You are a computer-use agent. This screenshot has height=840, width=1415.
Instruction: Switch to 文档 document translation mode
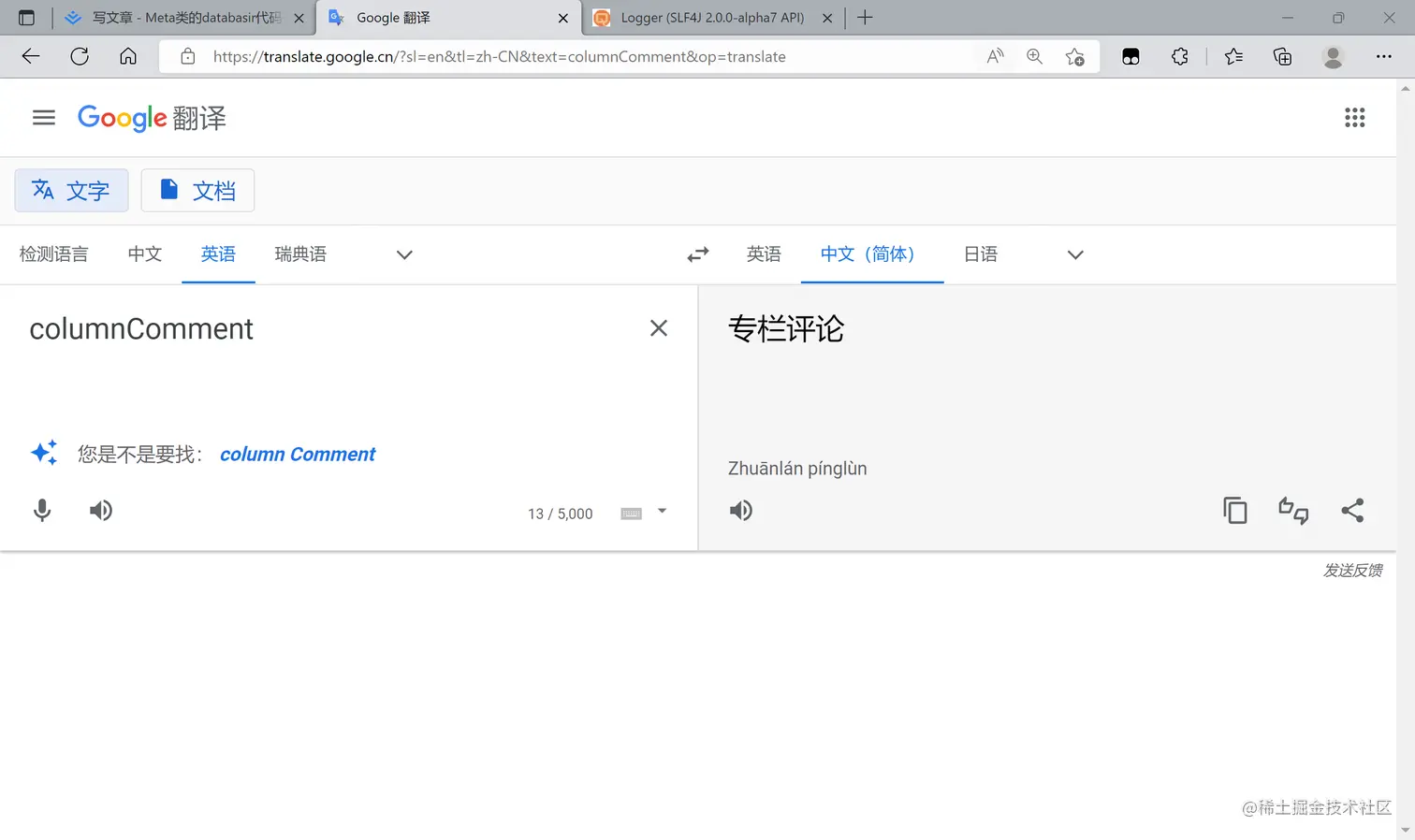pos(197,191)
